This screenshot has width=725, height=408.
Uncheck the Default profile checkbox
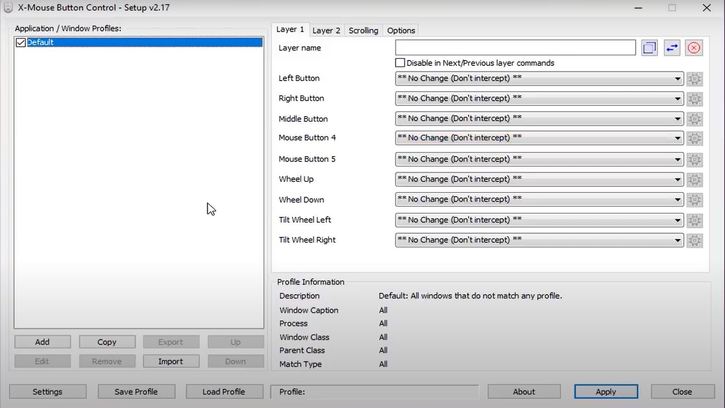coord(20,43)
